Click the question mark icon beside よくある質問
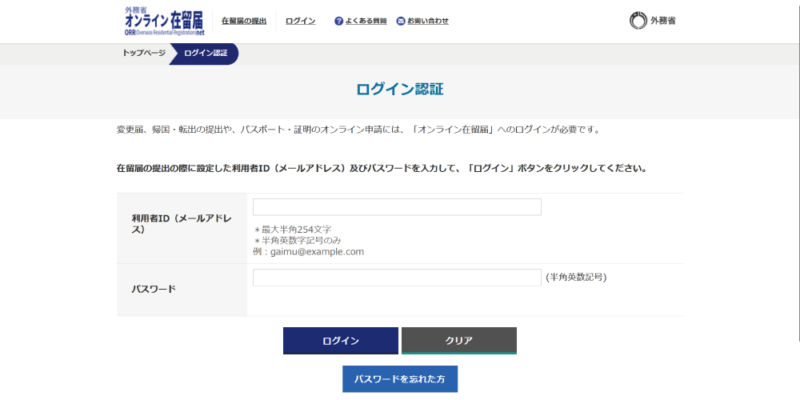The image size is (800, 400). 339,21
